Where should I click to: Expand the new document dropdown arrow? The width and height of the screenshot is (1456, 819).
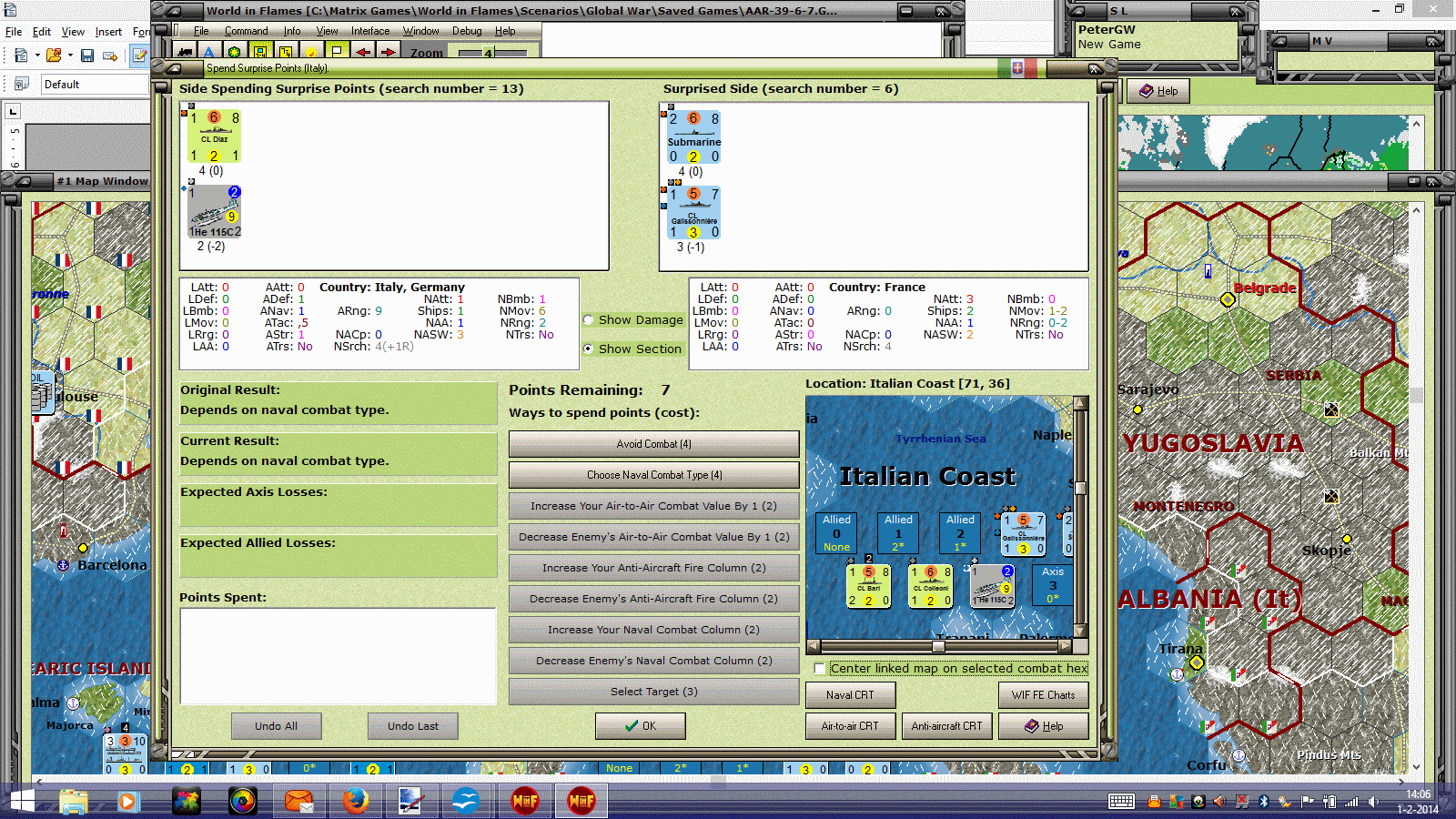pyautogui.click(x=37, y=56)
